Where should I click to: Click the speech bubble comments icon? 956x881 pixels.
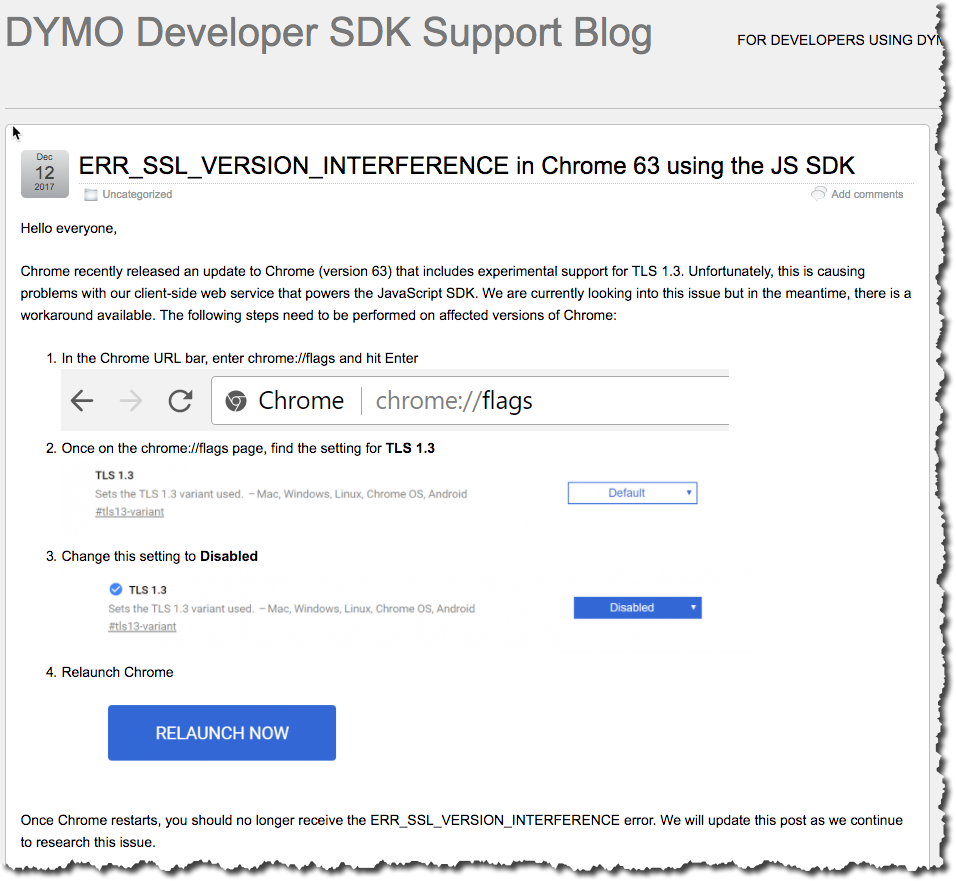[818, 194]
